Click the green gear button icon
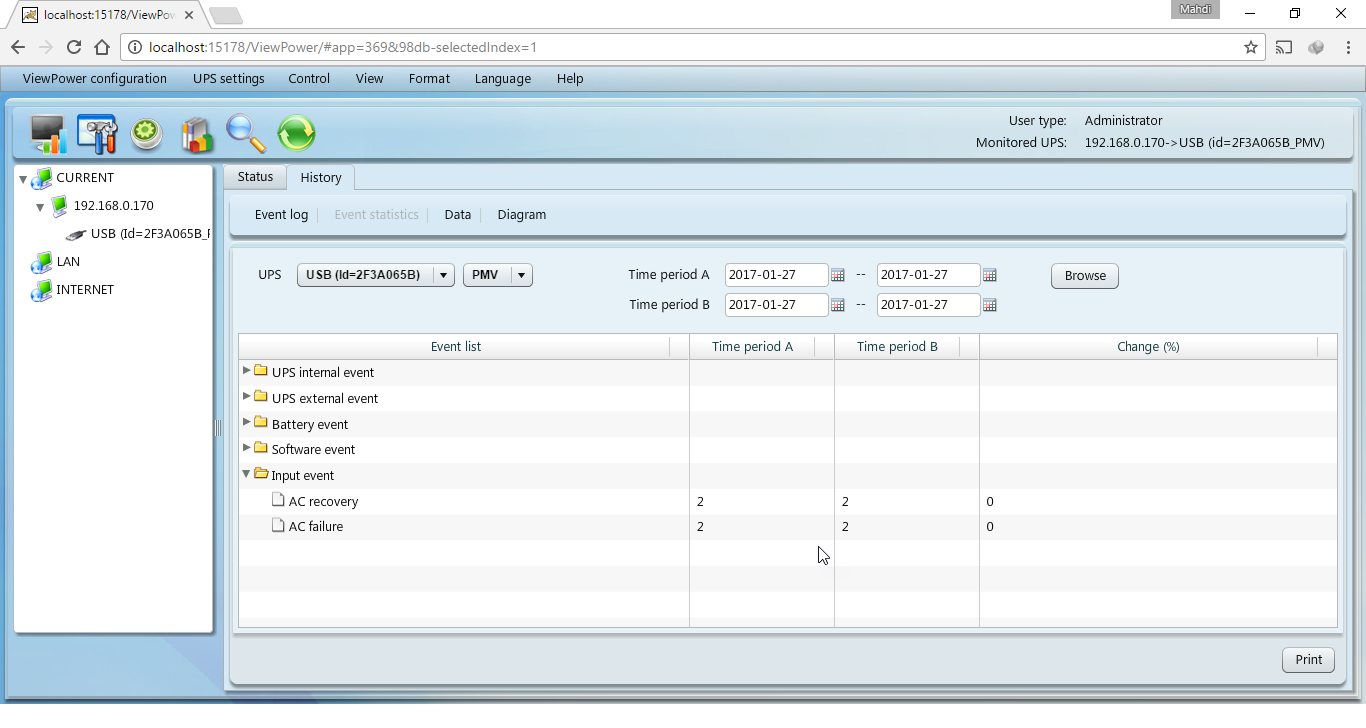This screenshot has width=1366, height=728. (x=147, y=134)
